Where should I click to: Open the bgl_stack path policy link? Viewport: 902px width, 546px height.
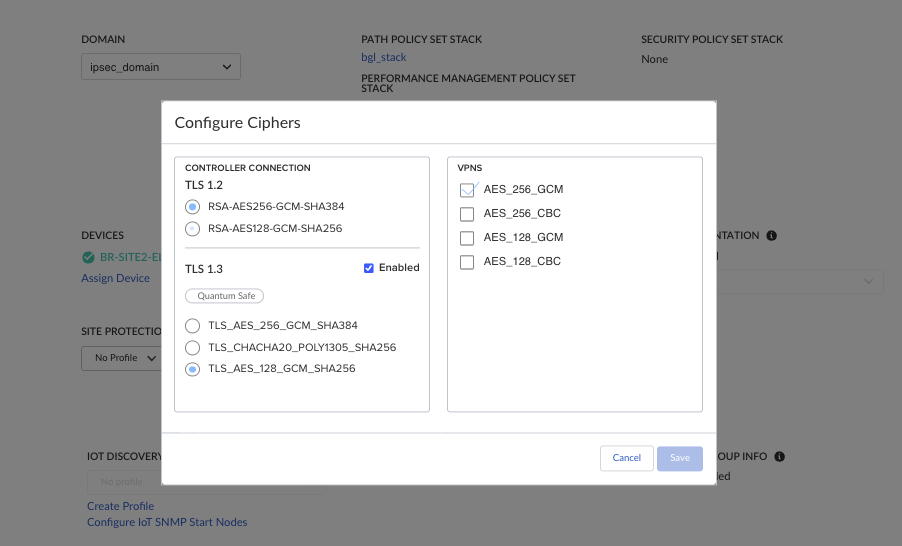pos(384,57)
